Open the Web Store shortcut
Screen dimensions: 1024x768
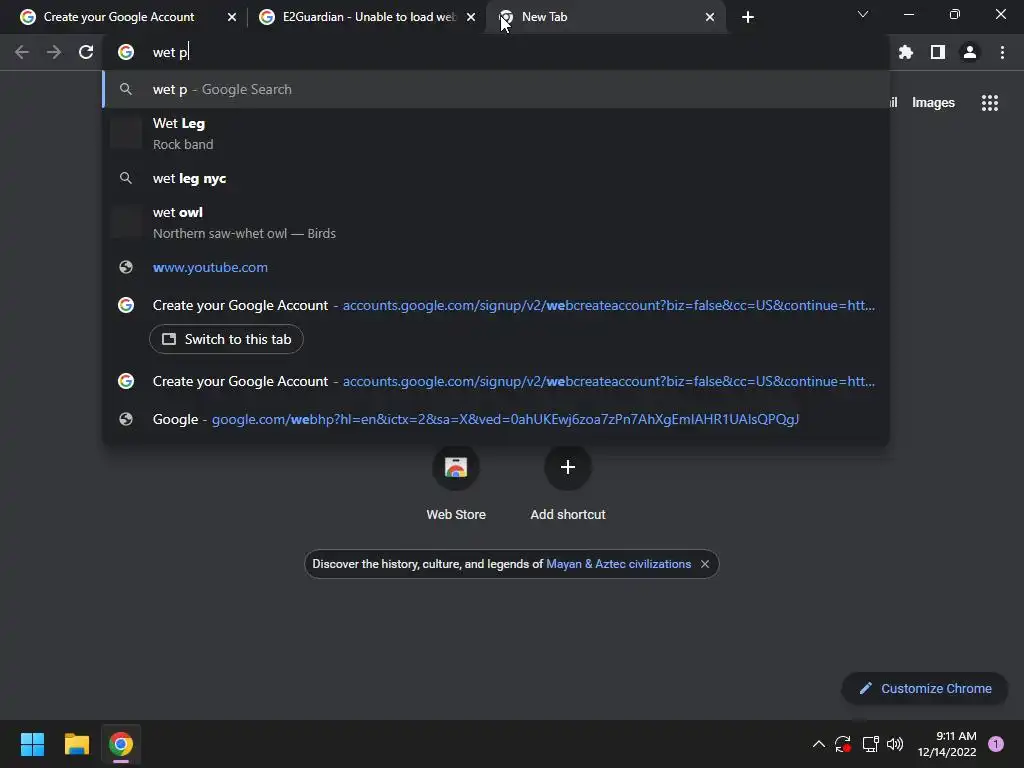pos(456,482)
